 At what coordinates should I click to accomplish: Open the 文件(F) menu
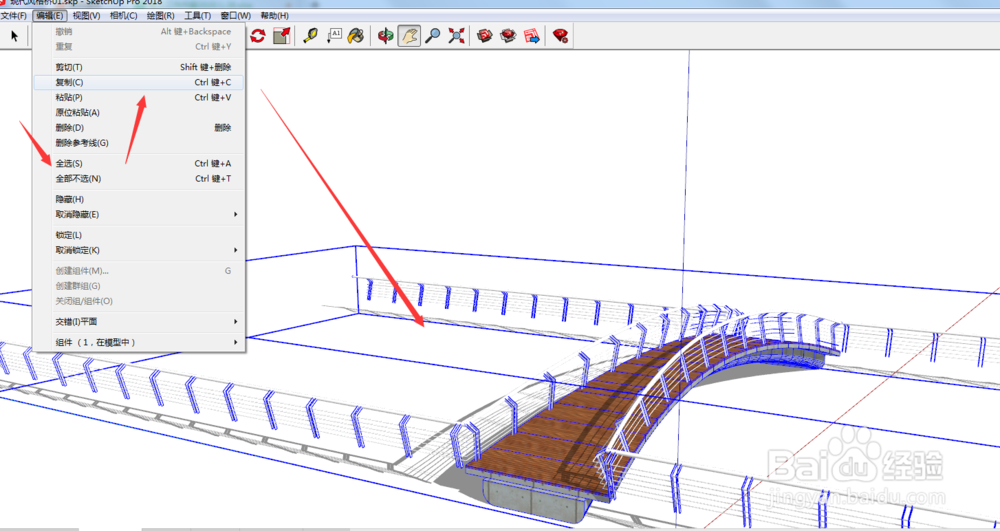[x=14, y=15]
